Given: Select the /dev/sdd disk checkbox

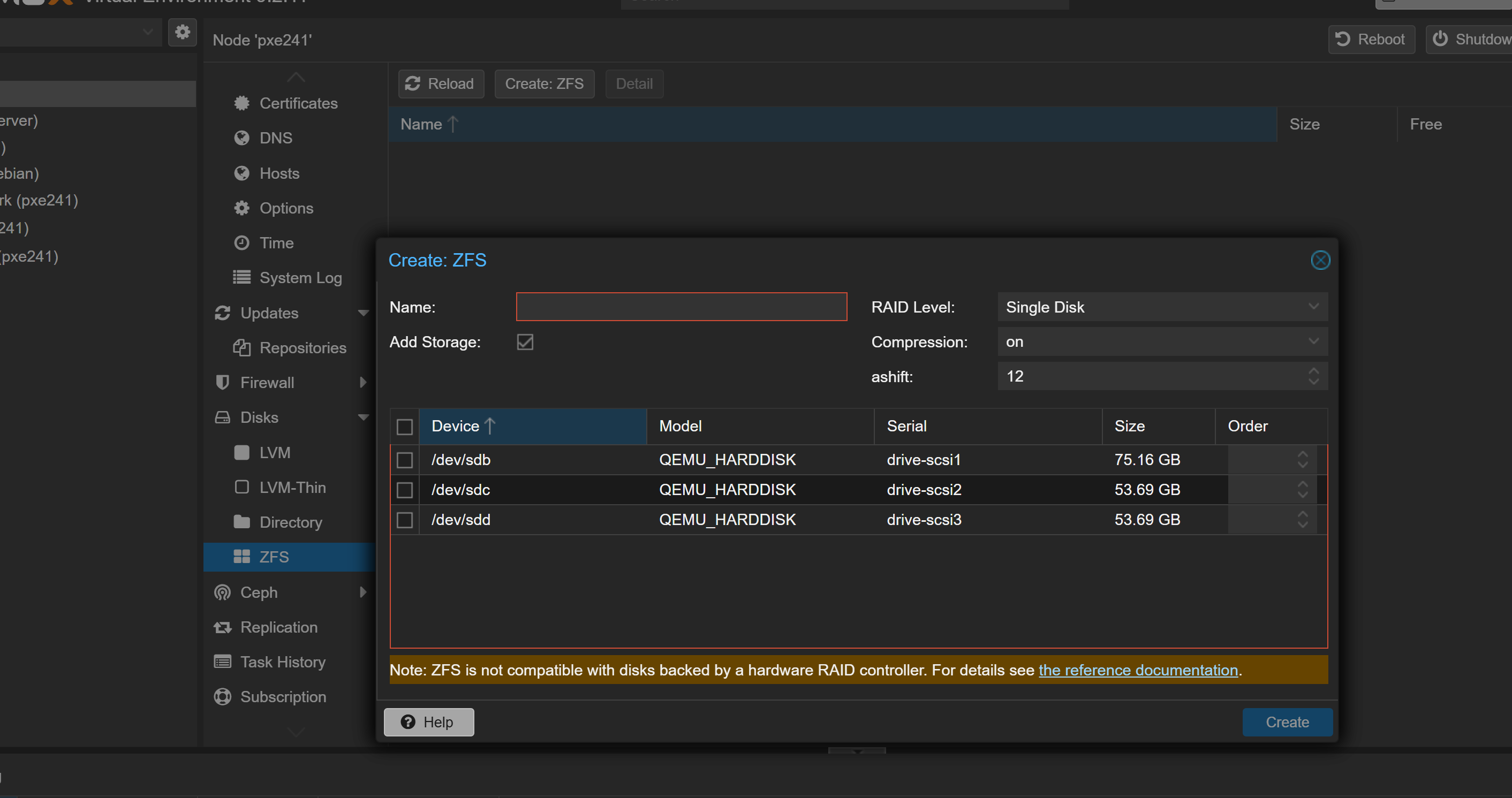Looking at the screenshot, I should click(404, 520).
